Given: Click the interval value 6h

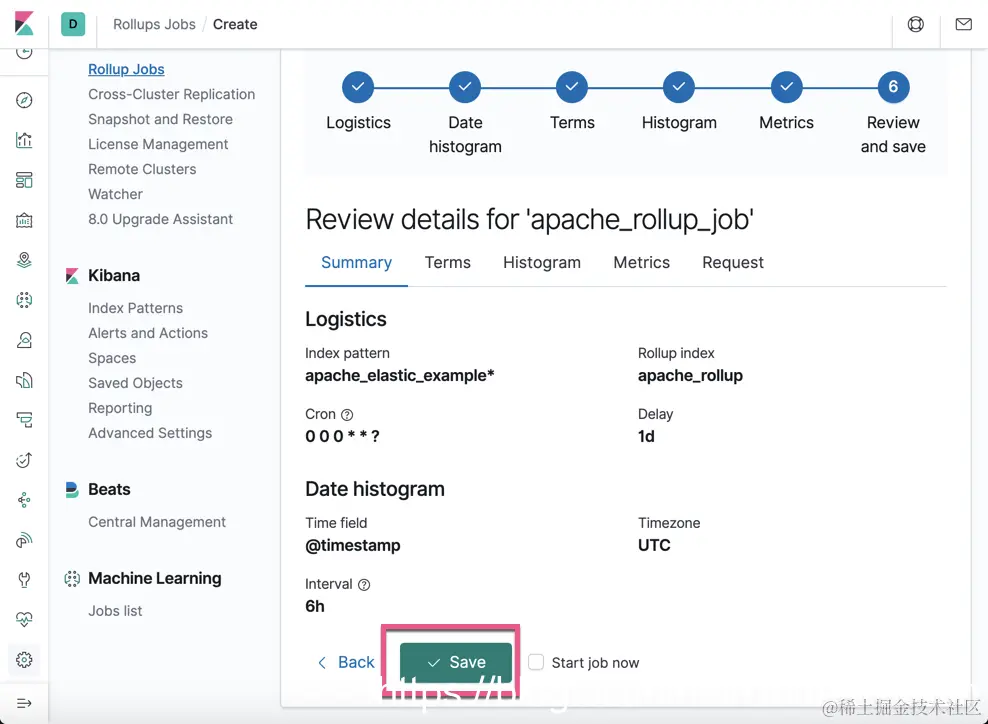Looking at the screenshot, I should coord(314,606).
